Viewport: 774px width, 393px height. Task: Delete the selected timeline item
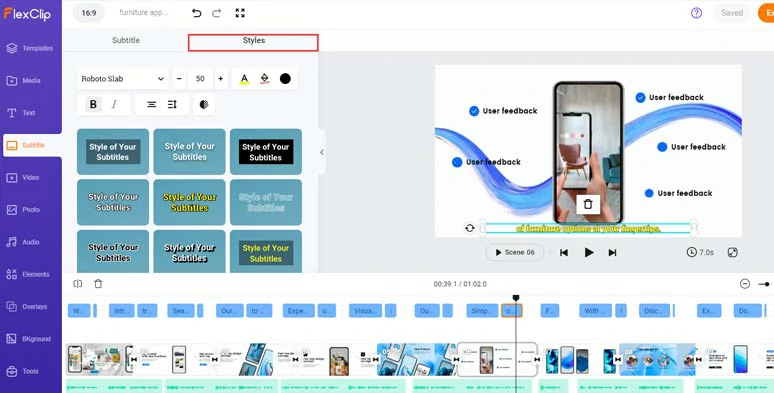click(x=98, y=284)
